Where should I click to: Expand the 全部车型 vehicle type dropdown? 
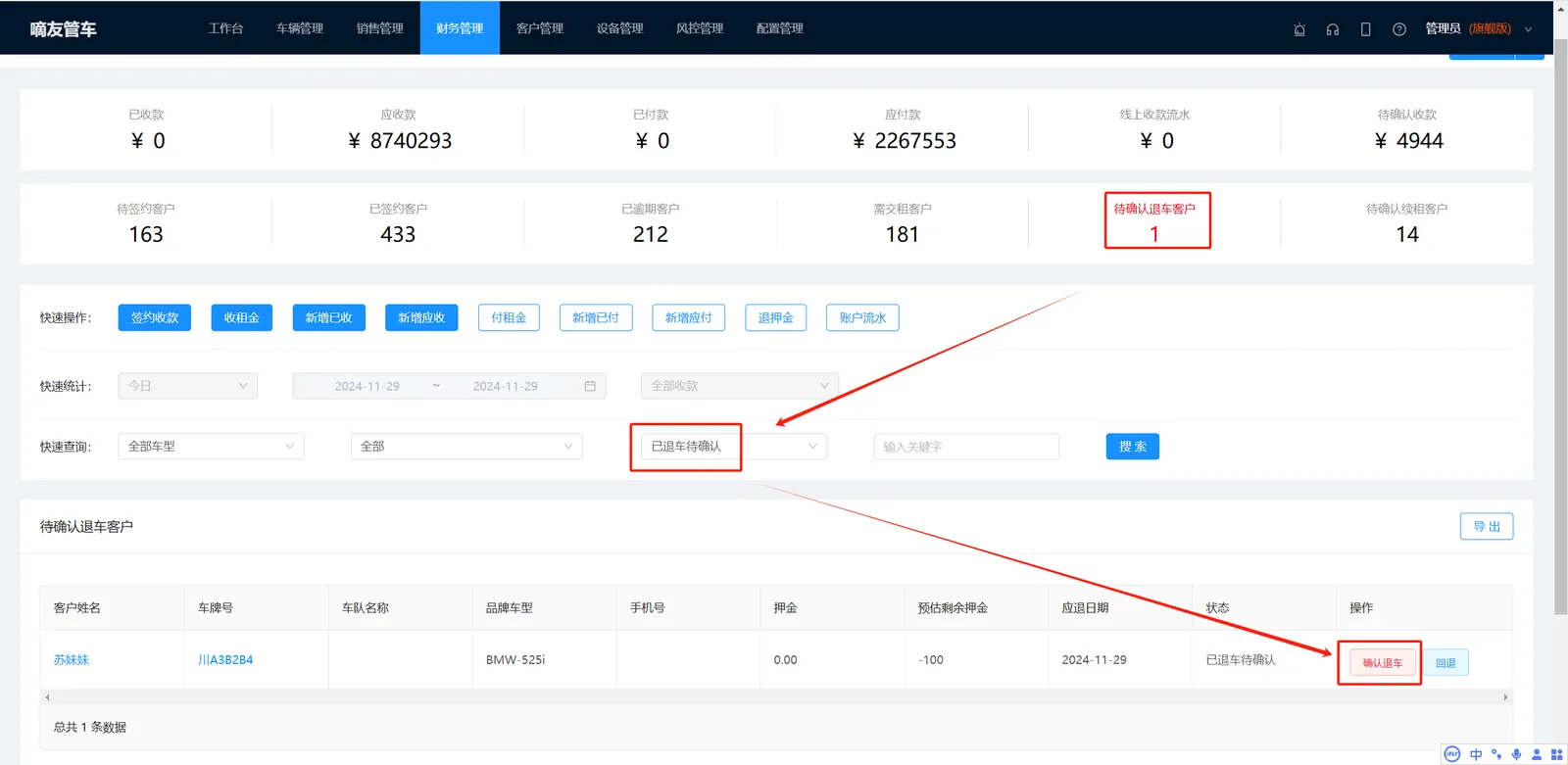point(211,447)
